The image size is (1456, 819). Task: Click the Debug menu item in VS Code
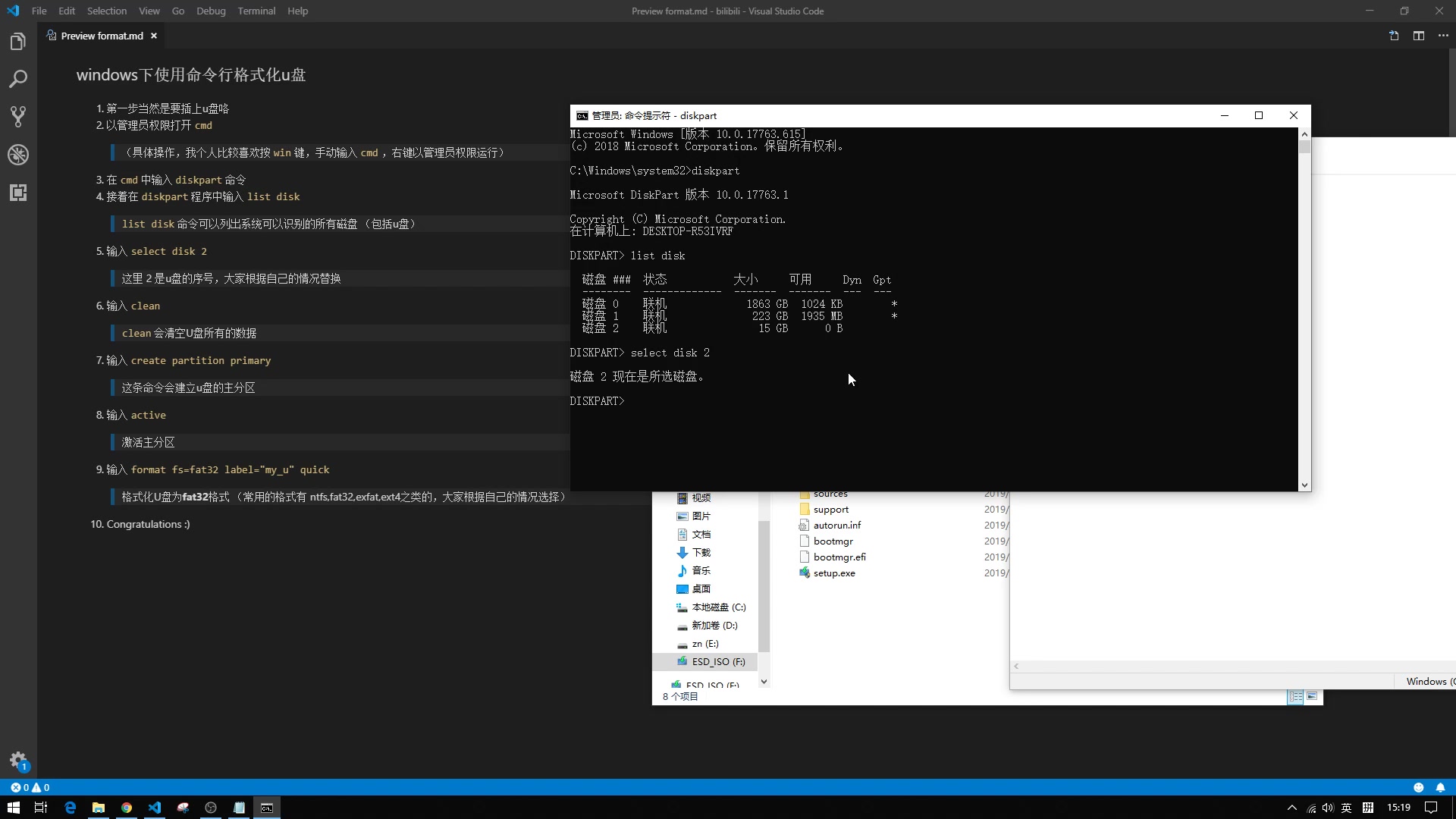(210, 11)
